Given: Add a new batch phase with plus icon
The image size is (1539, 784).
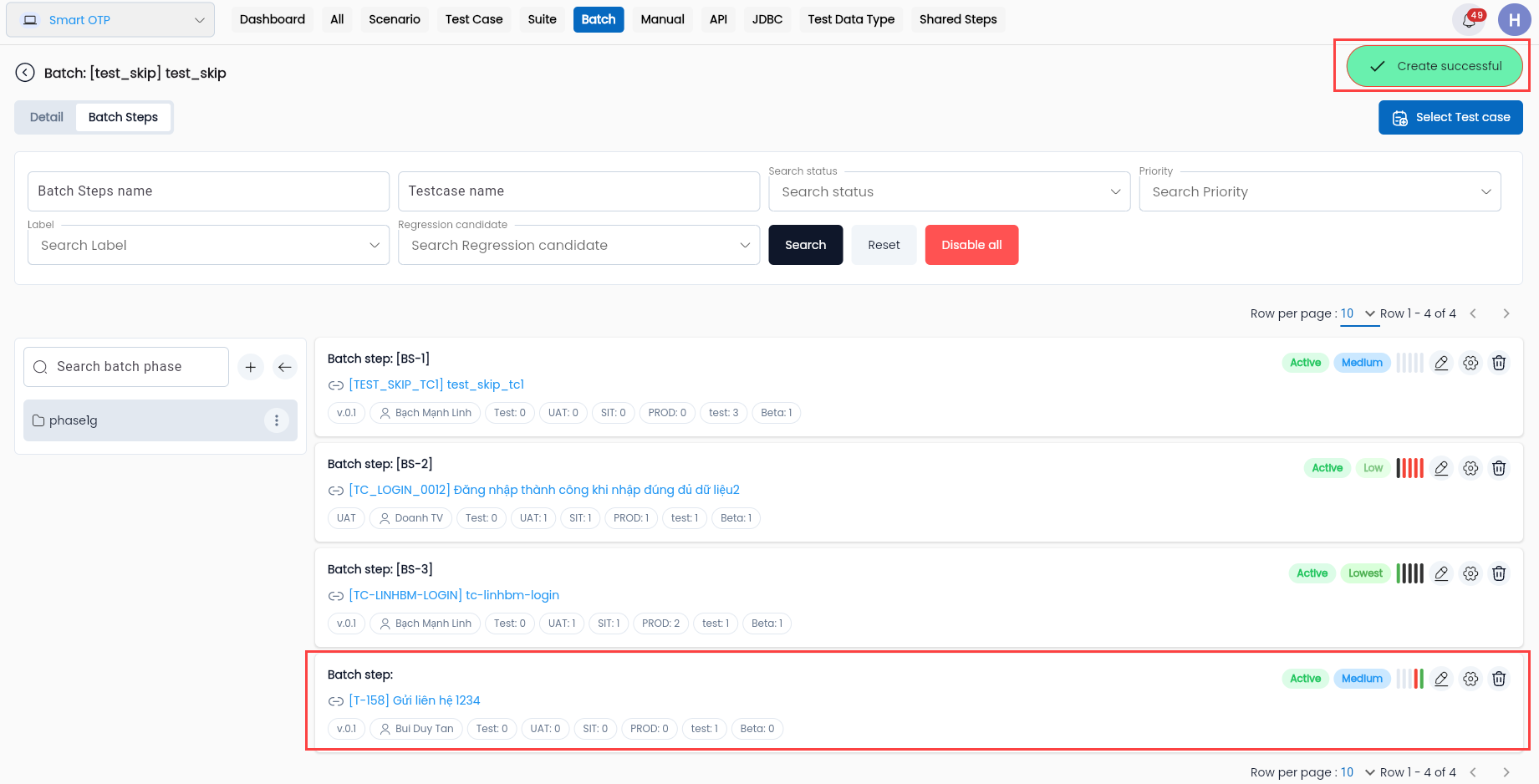Looking at the screenshot, I should point(251,367).
